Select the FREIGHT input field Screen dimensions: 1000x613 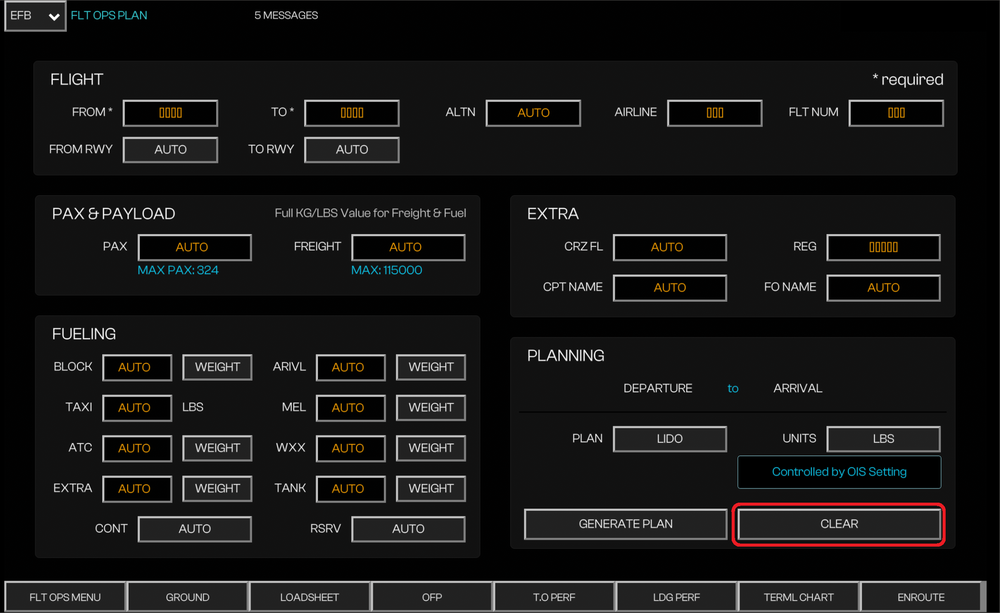408,247
